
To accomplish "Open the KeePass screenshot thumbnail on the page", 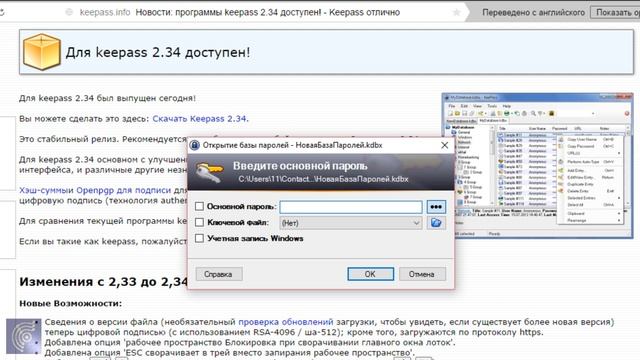I will coord(538,166).
